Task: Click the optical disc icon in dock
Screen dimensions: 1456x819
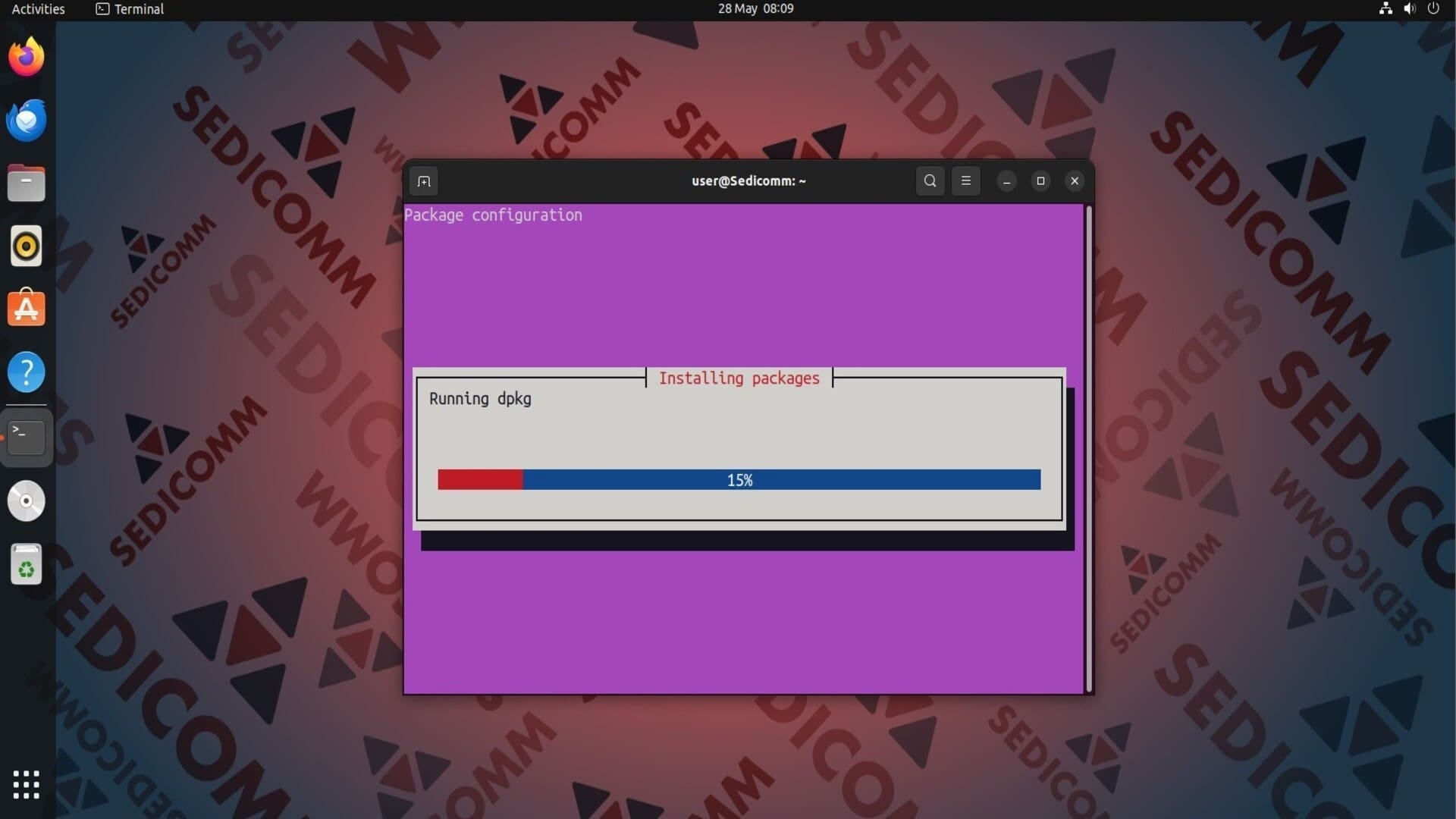Action: 27,500
